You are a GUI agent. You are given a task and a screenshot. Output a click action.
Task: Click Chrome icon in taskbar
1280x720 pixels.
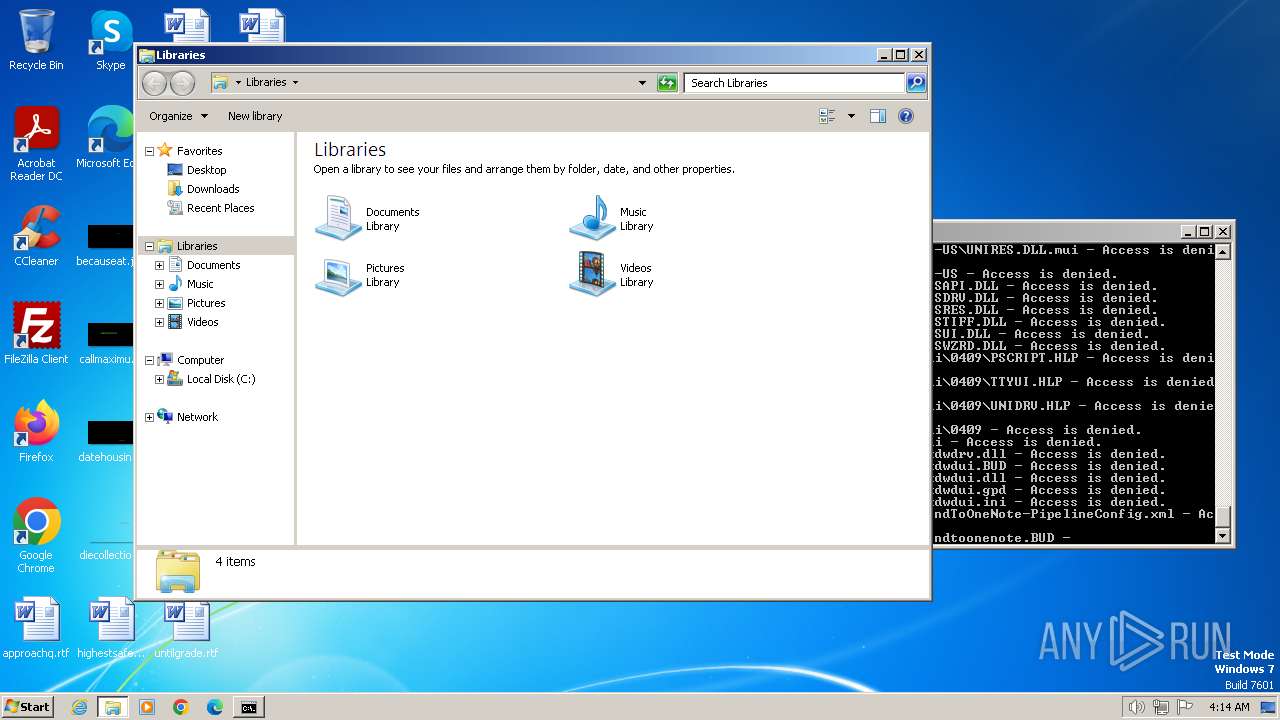[x=181, y=707]
